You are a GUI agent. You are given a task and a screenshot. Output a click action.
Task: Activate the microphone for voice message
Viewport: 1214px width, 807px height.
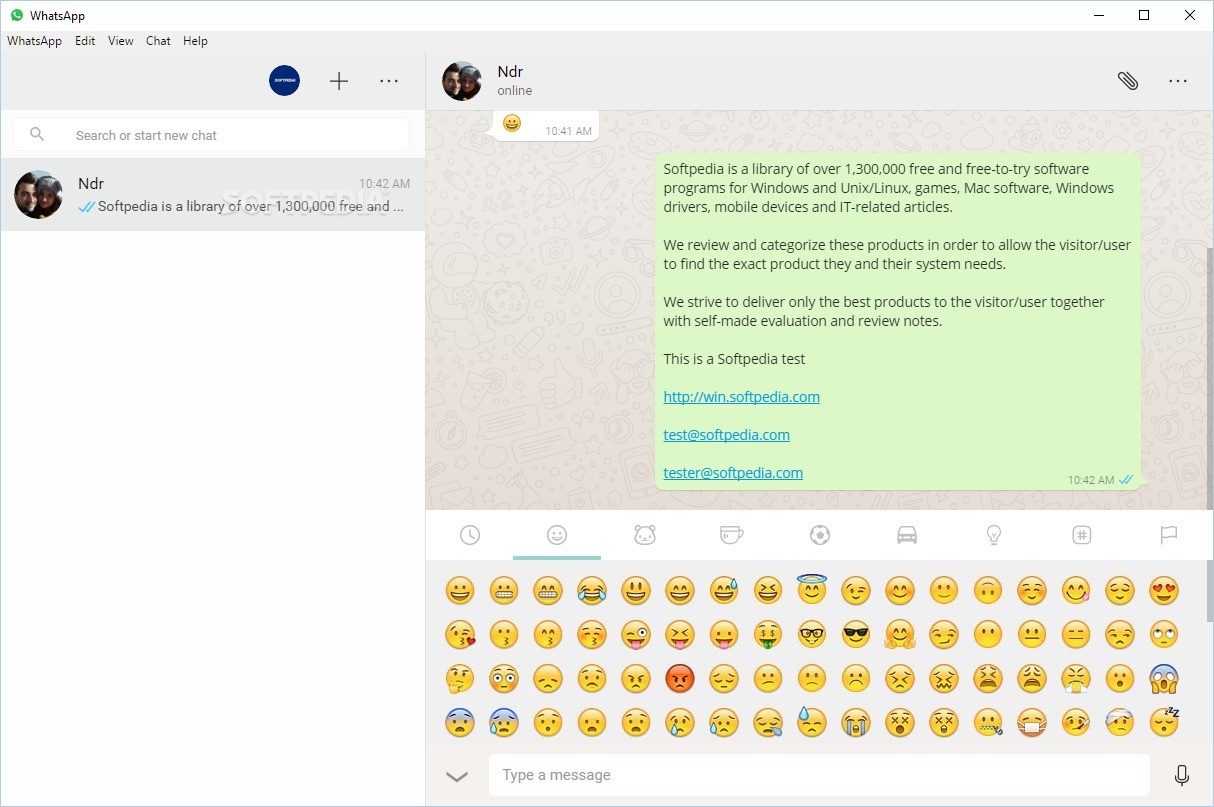click(x=1181, y=775)
